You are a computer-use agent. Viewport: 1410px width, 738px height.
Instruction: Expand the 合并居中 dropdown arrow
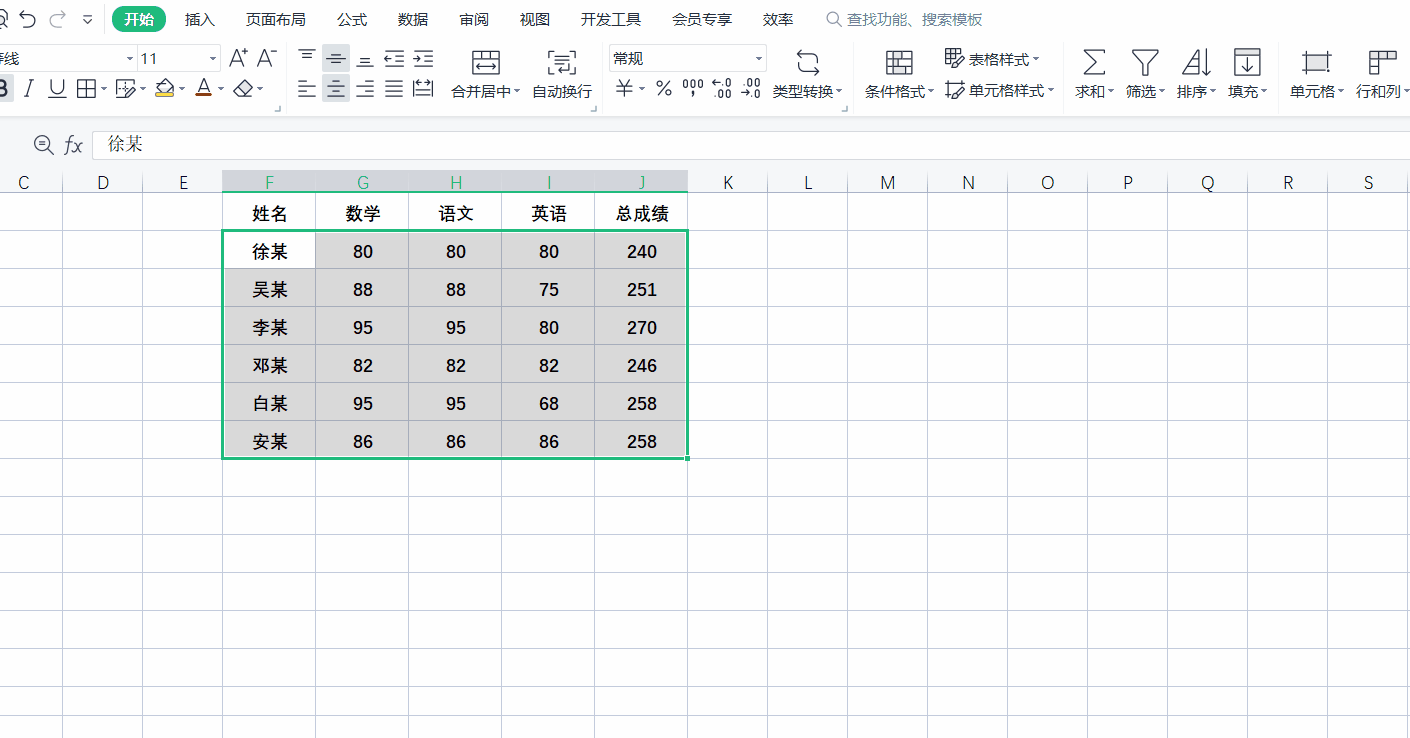click(517, 91)
